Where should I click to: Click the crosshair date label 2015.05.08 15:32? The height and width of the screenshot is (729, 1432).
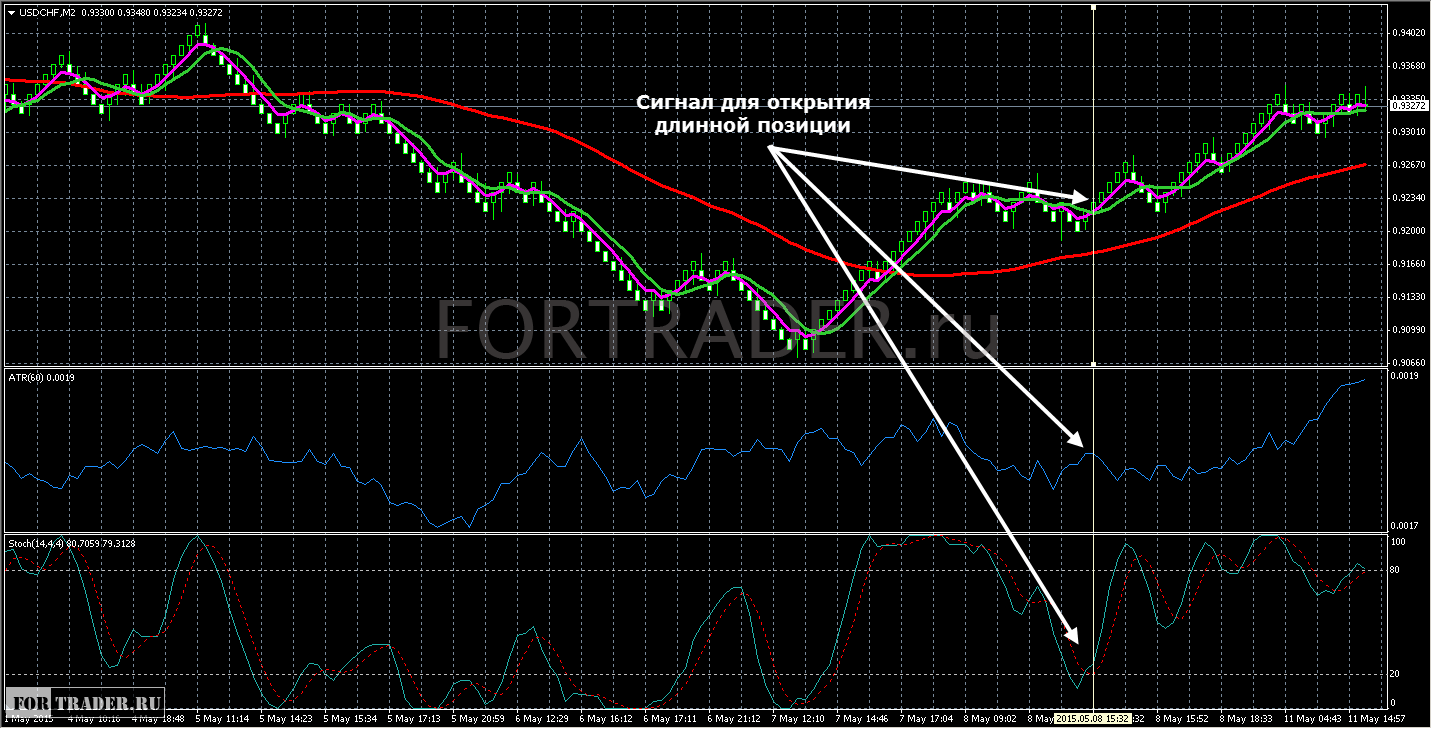tap(1094, 718)
